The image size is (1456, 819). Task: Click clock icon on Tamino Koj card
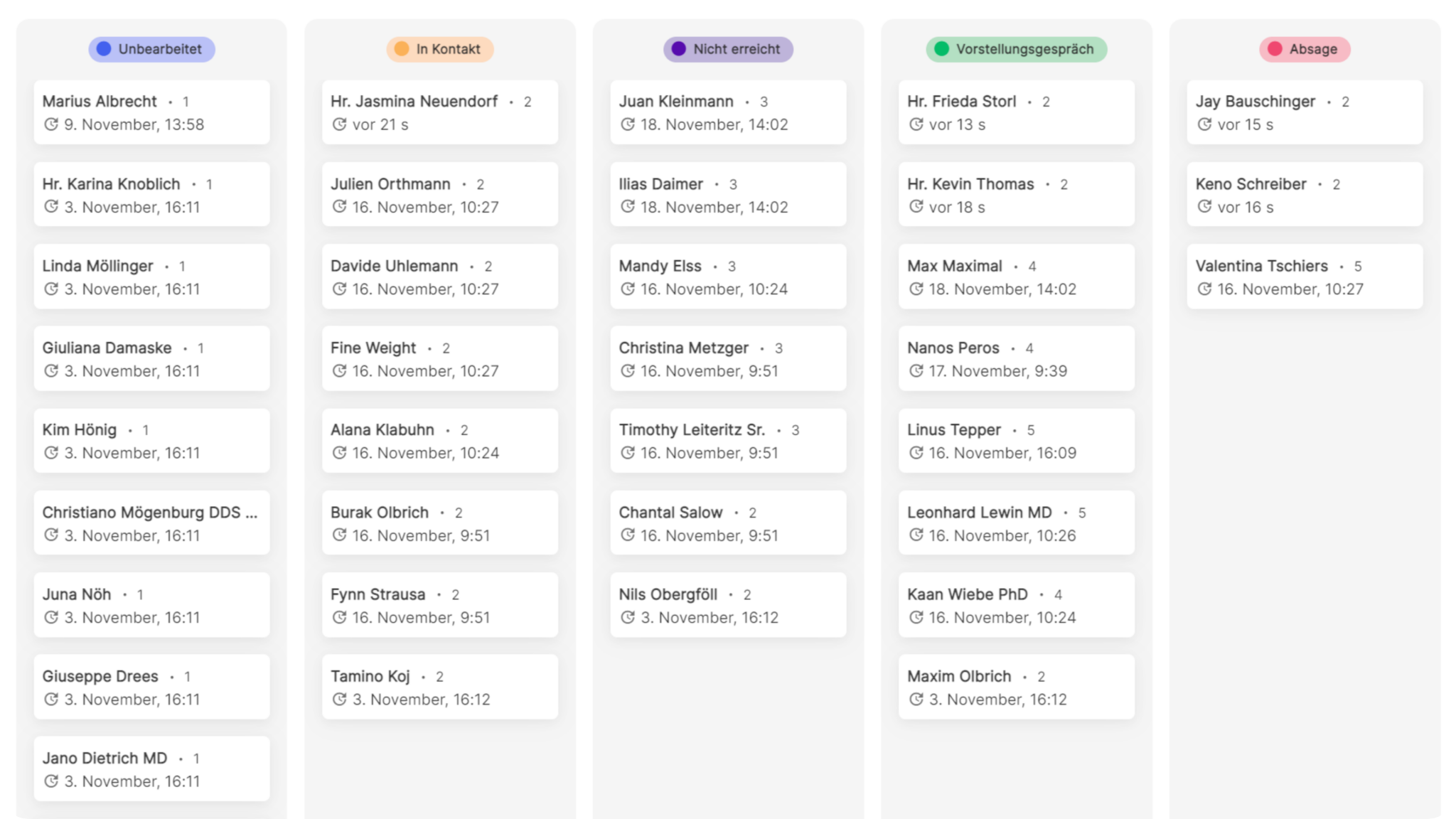click(x=340, y=699)
